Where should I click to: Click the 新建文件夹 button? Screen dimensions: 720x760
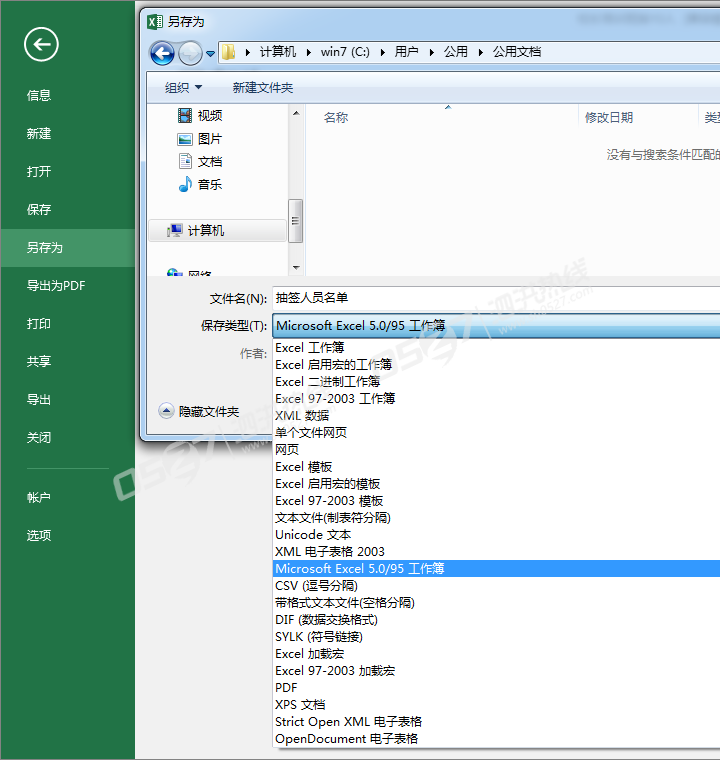click(x=262, y=88)
